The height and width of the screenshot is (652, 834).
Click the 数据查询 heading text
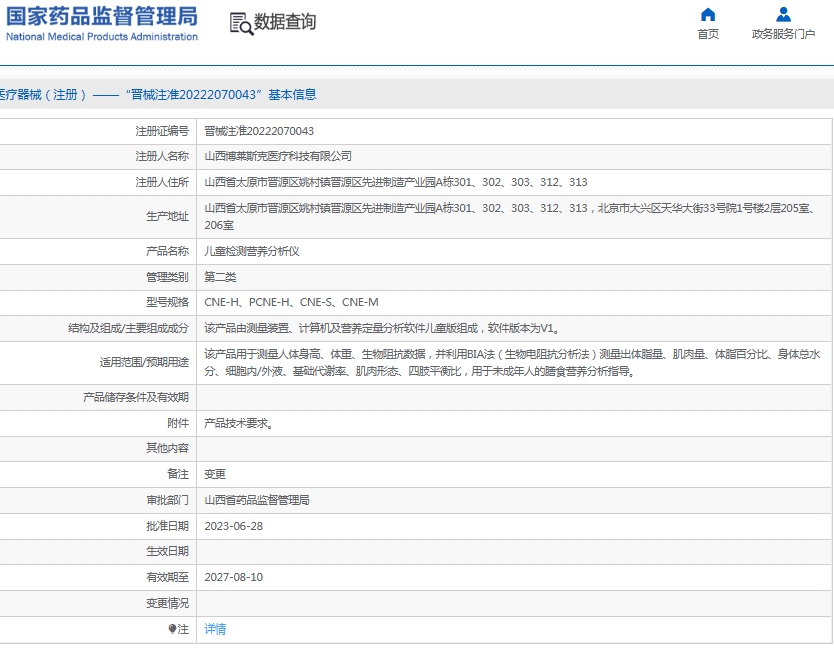[285, 22]
